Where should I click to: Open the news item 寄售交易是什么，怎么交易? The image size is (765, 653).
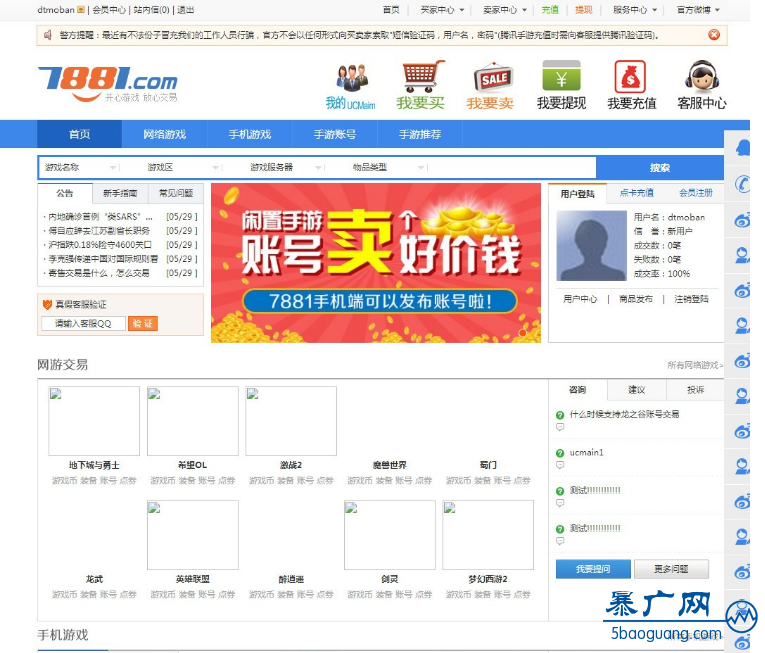click(x=99, y=273)
